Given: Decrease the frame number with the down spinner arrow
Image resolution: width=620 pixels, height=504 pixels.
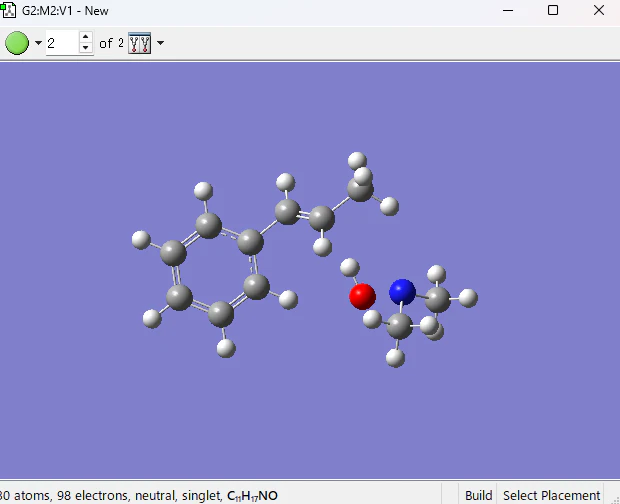Looking at the screenshot, I should point(85,48).
